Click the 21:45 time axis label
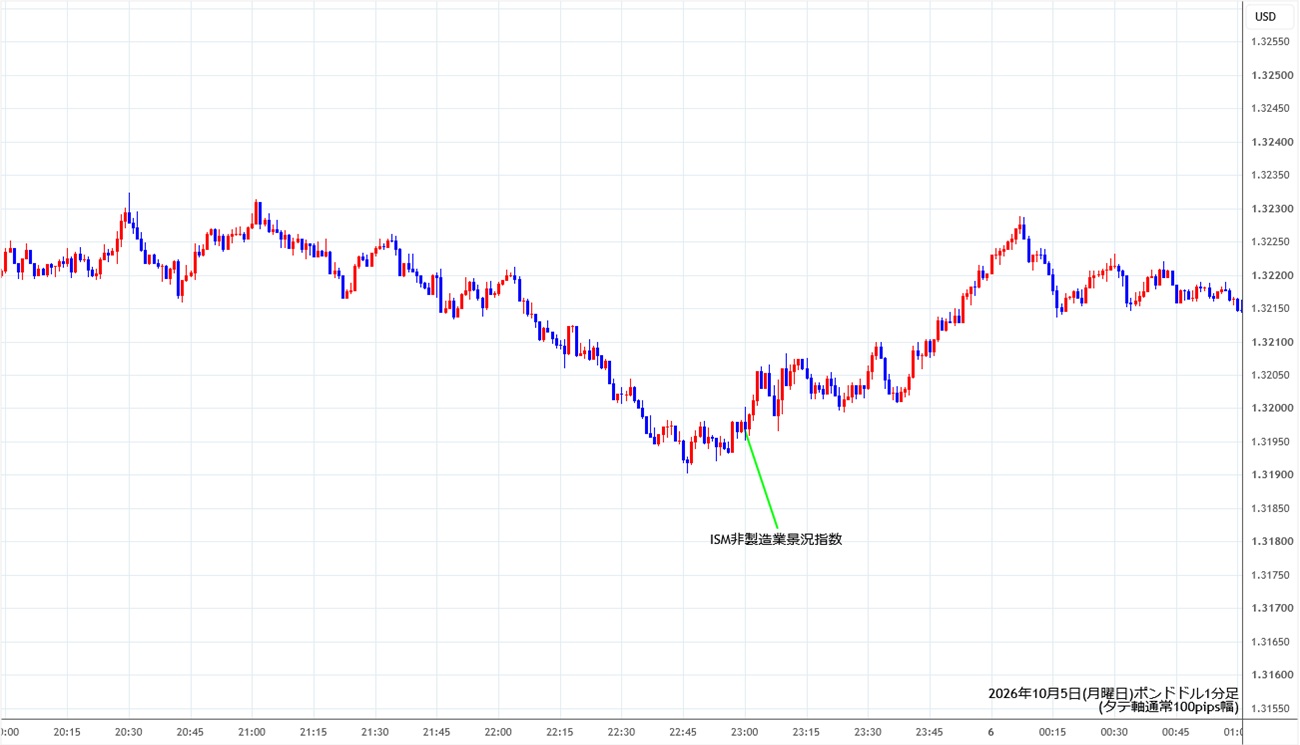 (436, 732)
